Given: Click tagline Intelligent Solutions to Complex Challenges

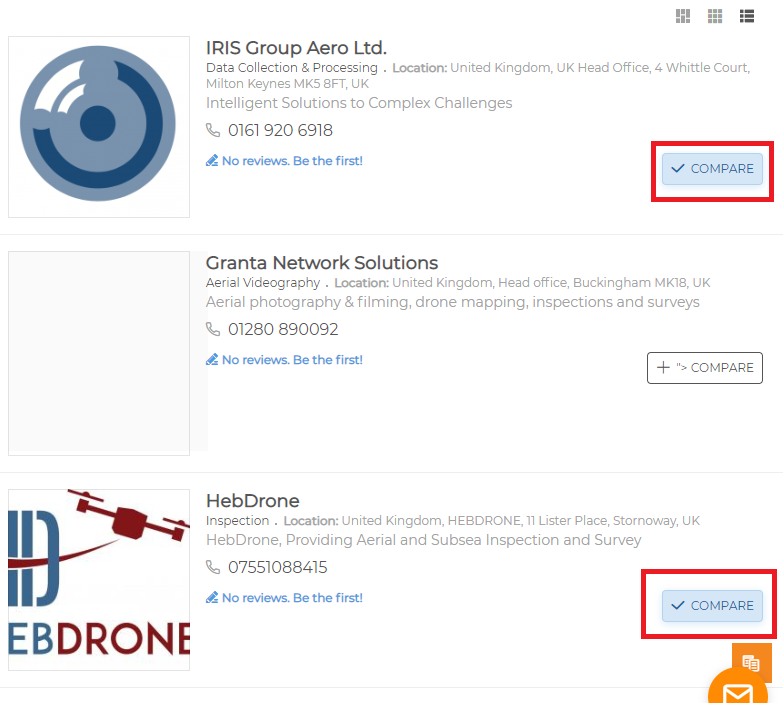Looking at the screenshot, I should tap(359, 103).
